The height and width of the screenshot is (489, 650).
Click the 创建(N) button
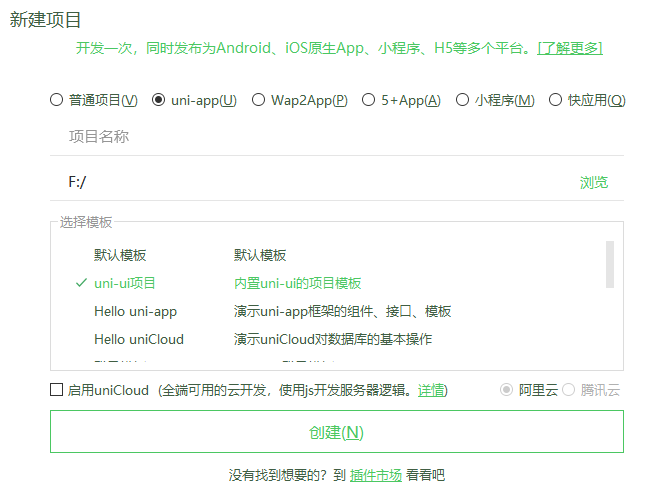click(337, 431)
